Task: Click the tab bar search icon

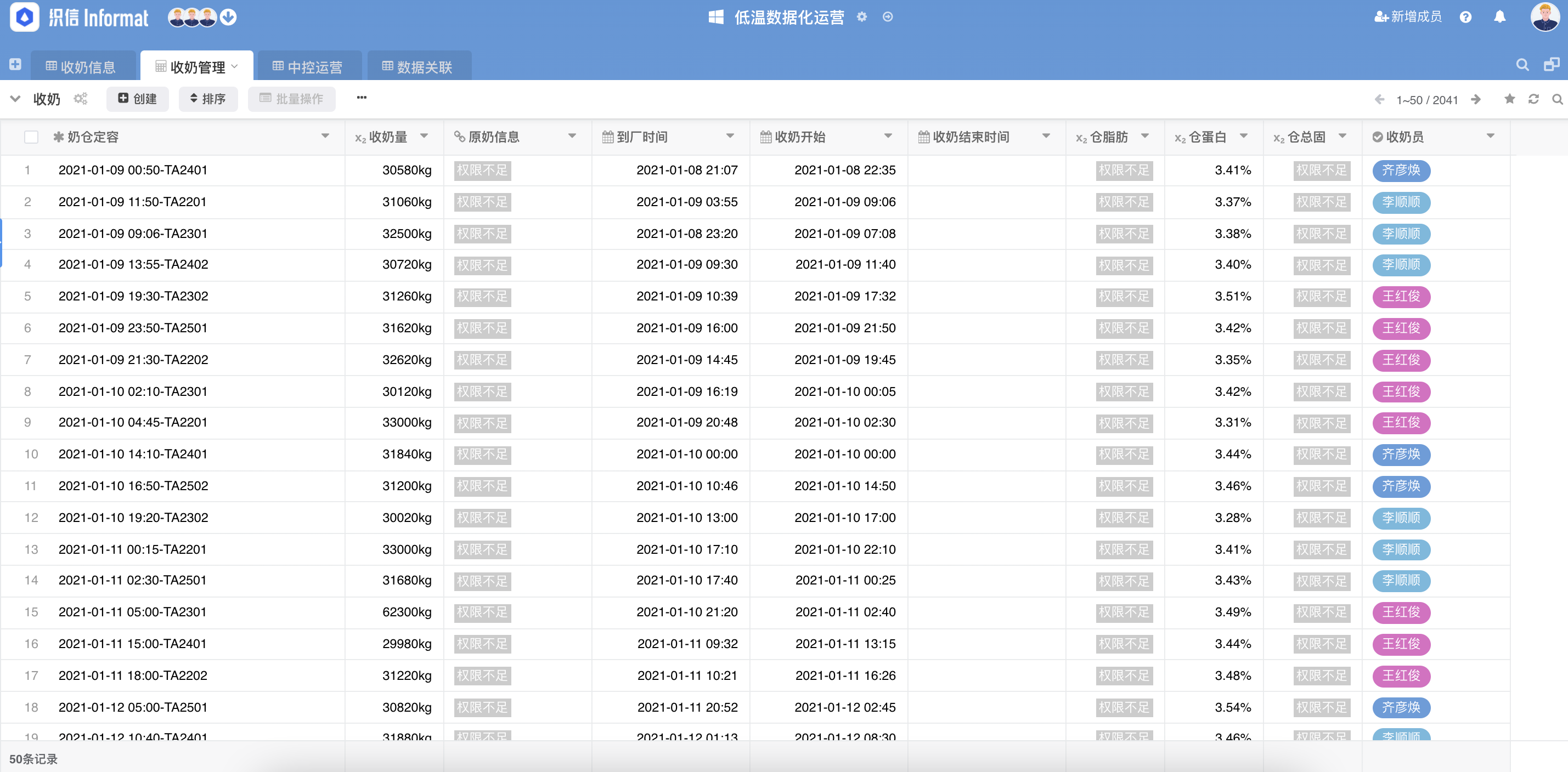Action: pos(1522,65)
